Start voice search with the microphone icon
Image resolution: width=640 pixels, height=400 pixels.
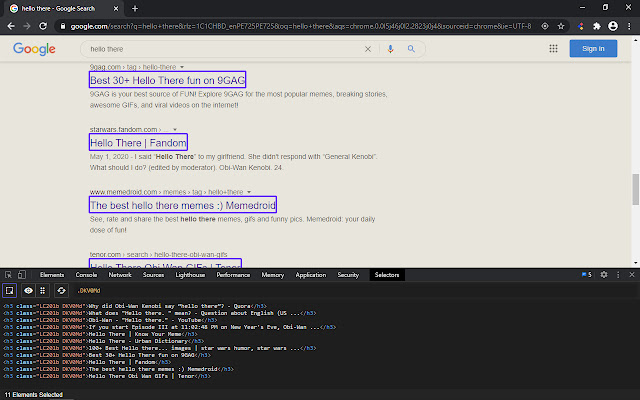[x=390, y=49]
